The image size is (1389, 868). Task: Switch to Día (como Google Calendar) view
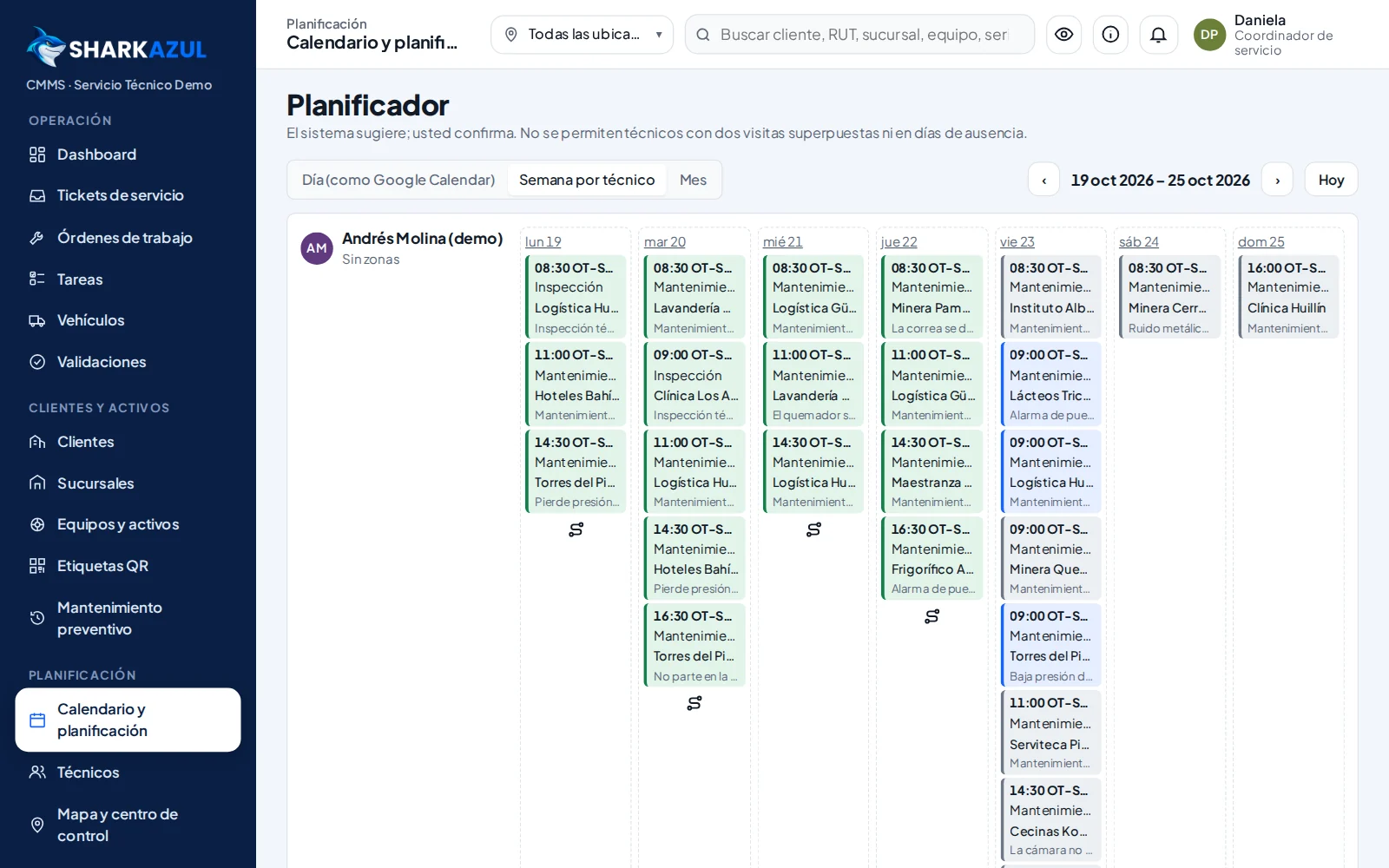(398, 180)
